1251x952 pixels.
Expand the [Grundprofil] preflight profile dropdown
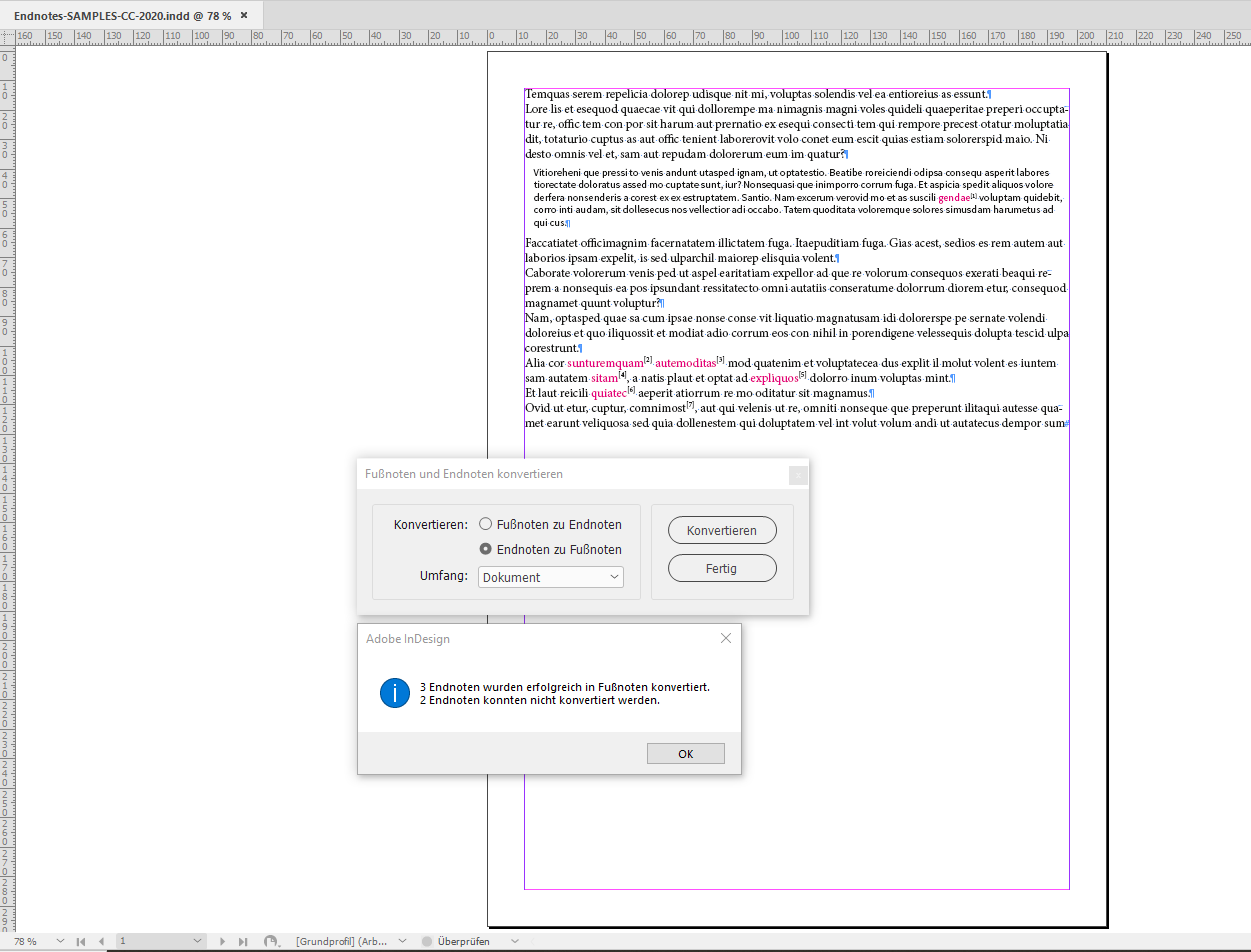401,941
